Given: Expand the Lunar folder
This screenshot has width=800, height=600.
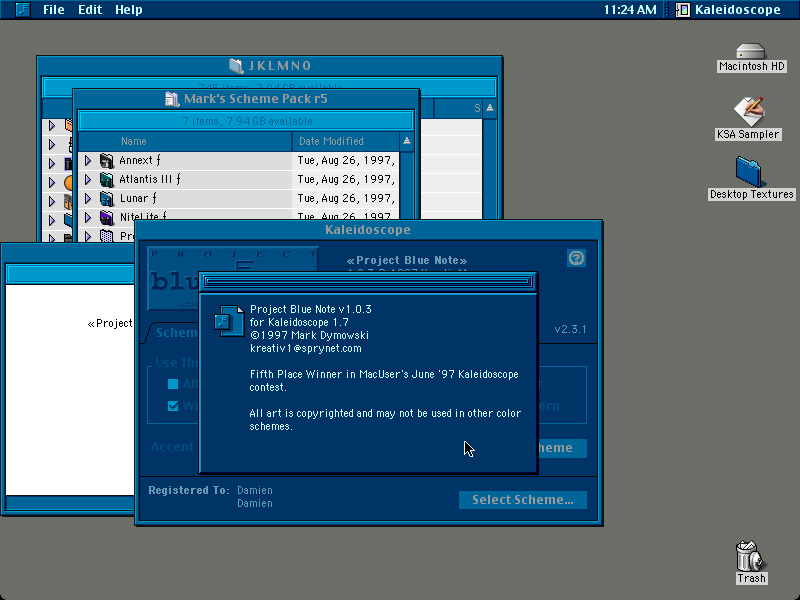Looking at the screenshot, I should [88, 198].
